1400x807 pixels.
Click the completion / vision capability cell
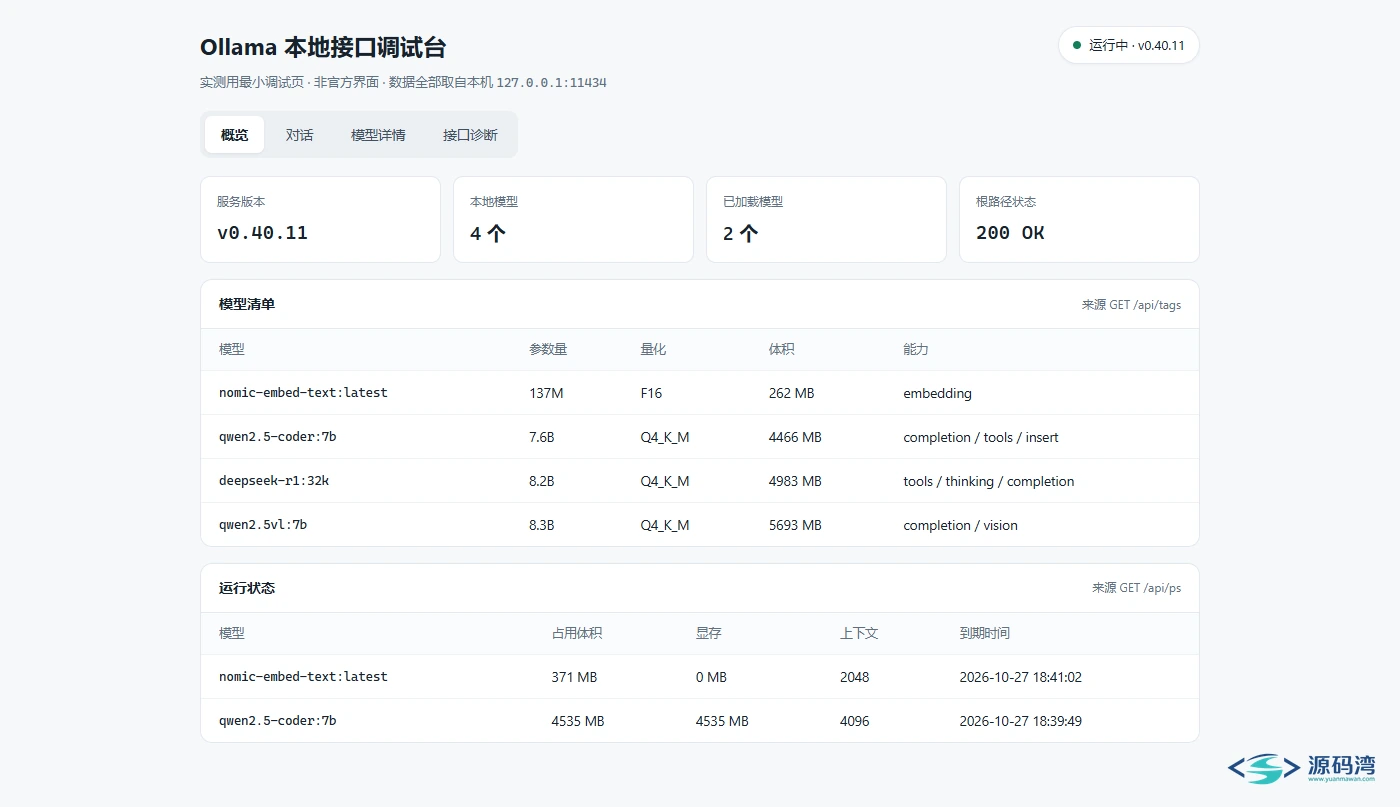pyautogui.click(x=960, y=526)
